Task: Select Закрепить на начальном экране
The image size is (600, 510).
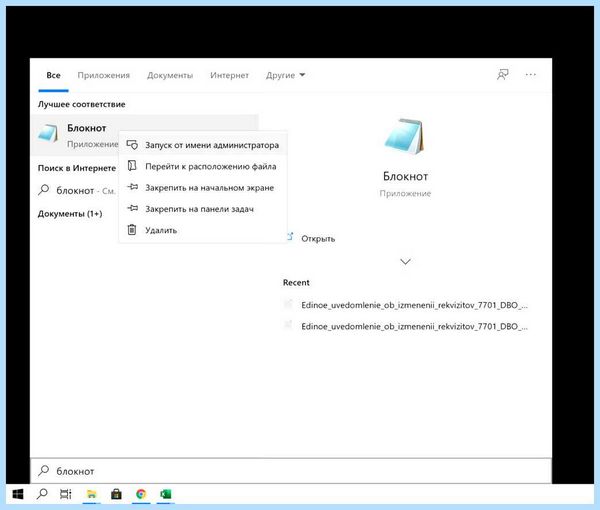Action: pos(203,188)
